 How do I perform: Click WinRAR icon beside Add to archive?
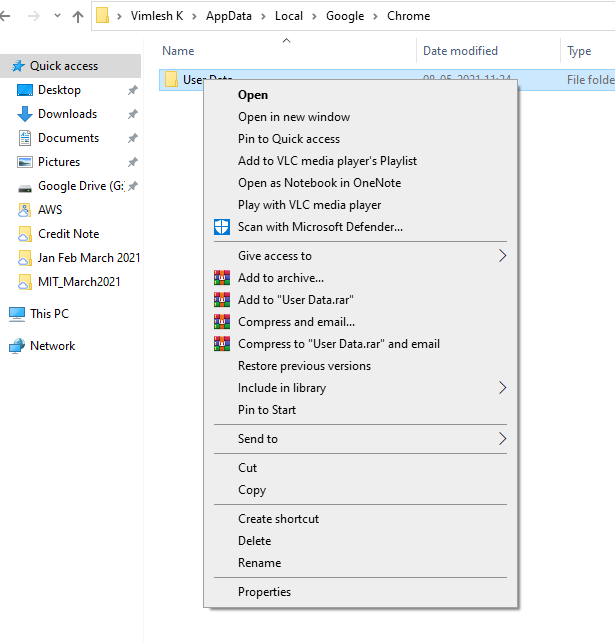click(x=222, y=278)
